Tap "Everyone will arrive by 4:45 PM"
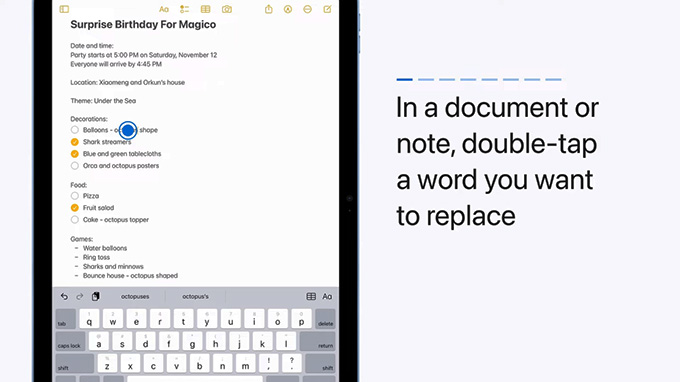This screenshot has width=680, height=382. [x=116, y=64]
